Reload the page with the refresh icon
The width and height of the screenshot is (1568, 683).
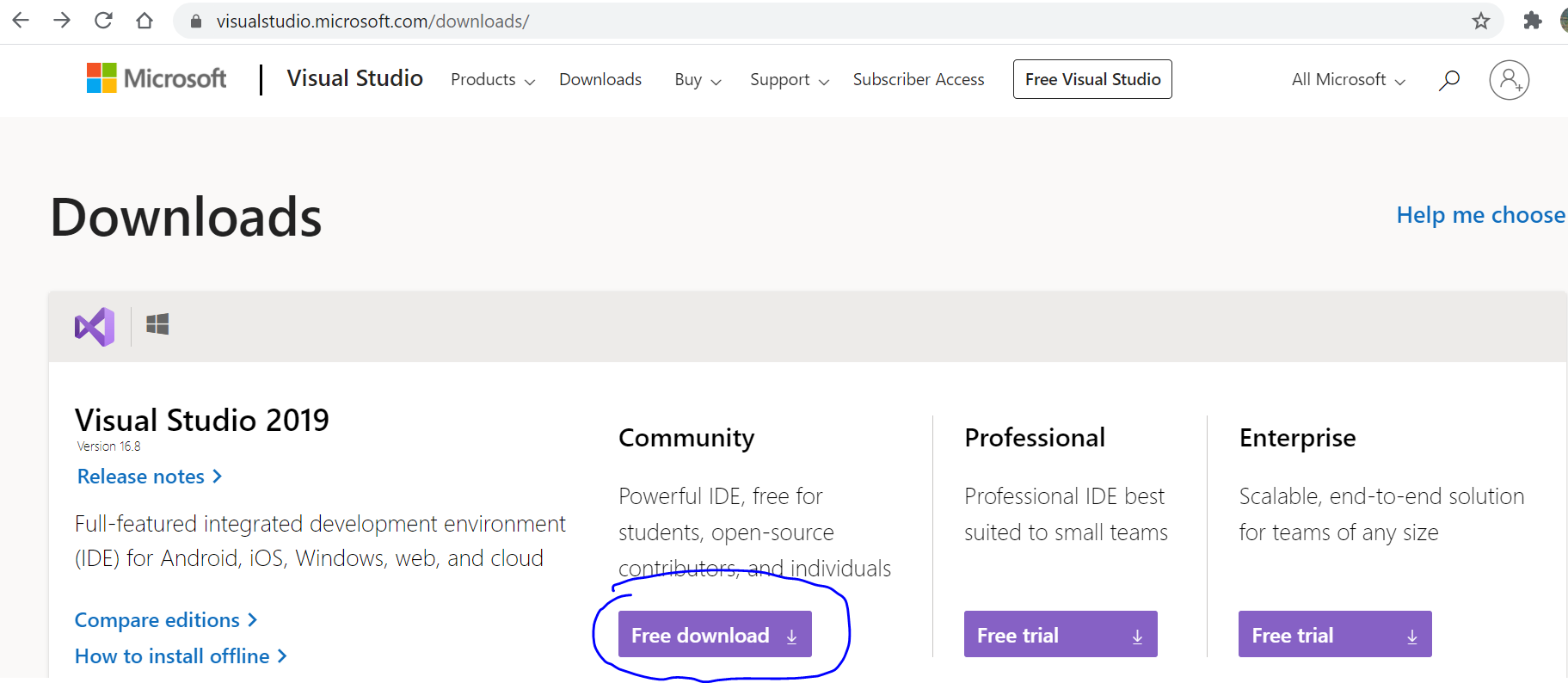[103, 21]
